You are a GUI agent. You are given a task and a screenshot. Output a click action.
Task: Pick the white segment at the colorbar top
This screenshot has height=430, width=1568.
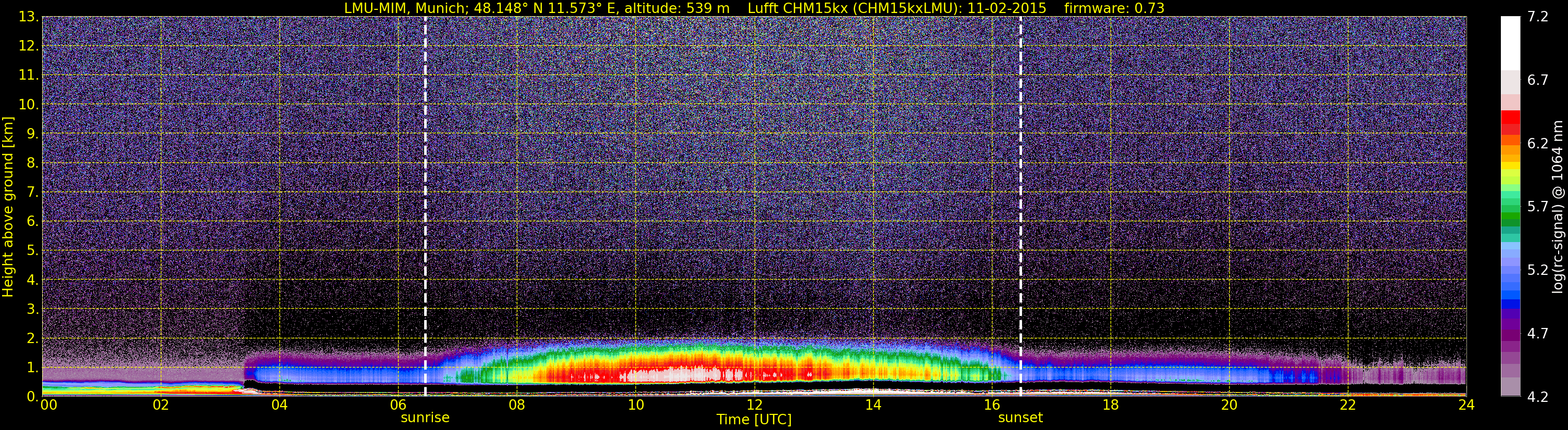point(1510,43)
